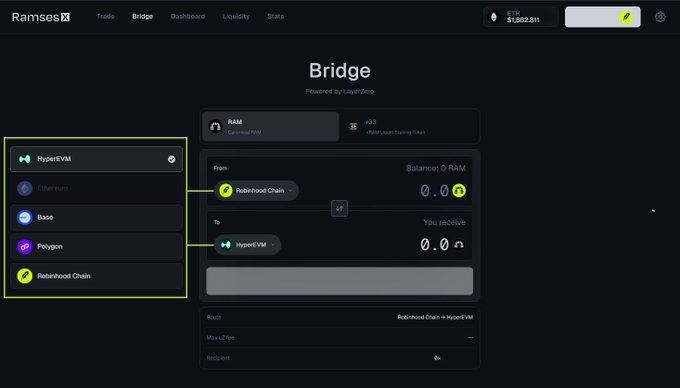Viewport: 680px width, 388px height.
Task: Click Robinhood Chain logo in list
Action: pyautogui.click(x=25, y=276)
